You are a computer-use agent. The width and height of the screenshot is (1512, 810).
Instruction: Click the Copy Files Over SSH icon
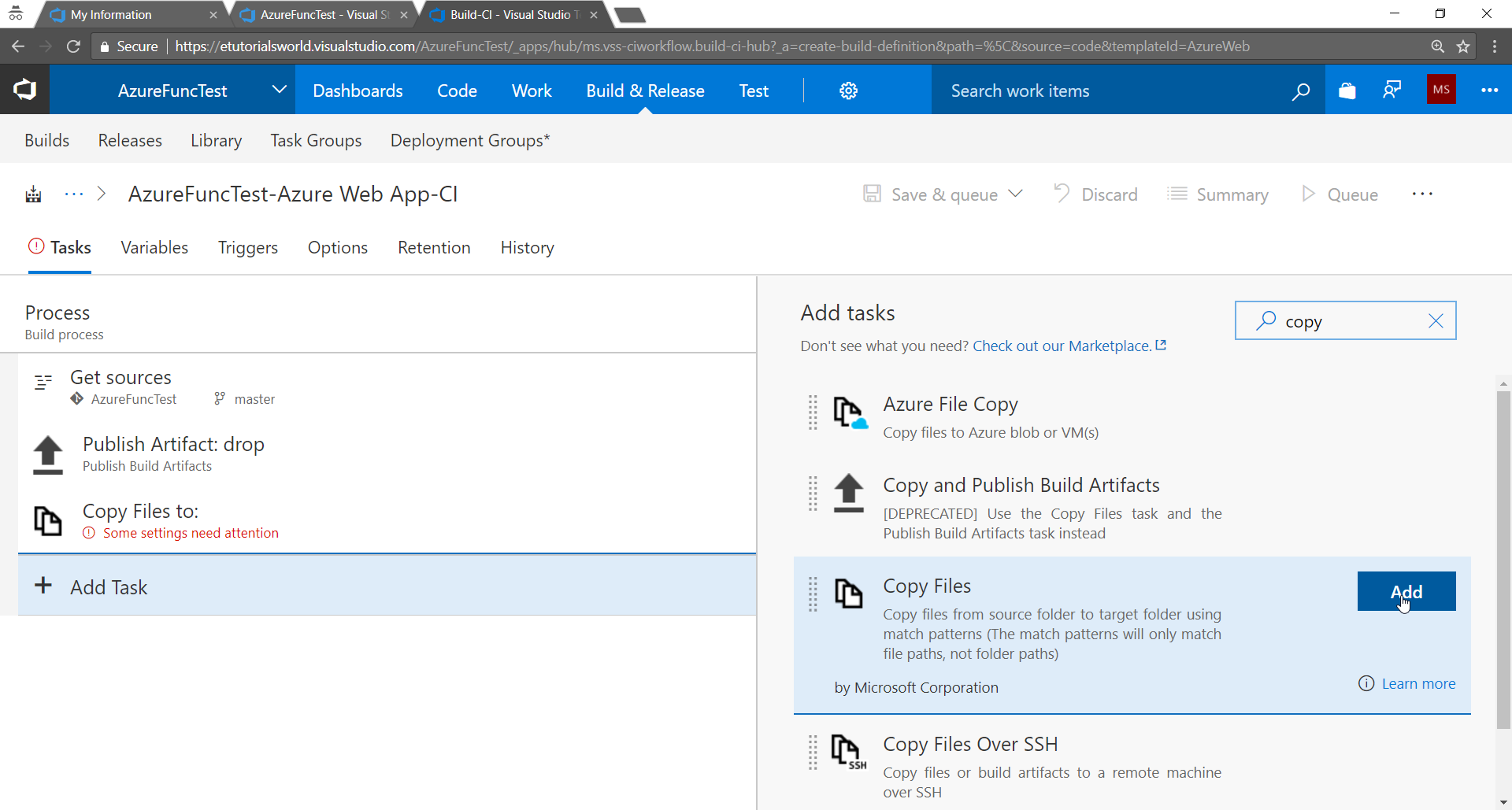849,752
